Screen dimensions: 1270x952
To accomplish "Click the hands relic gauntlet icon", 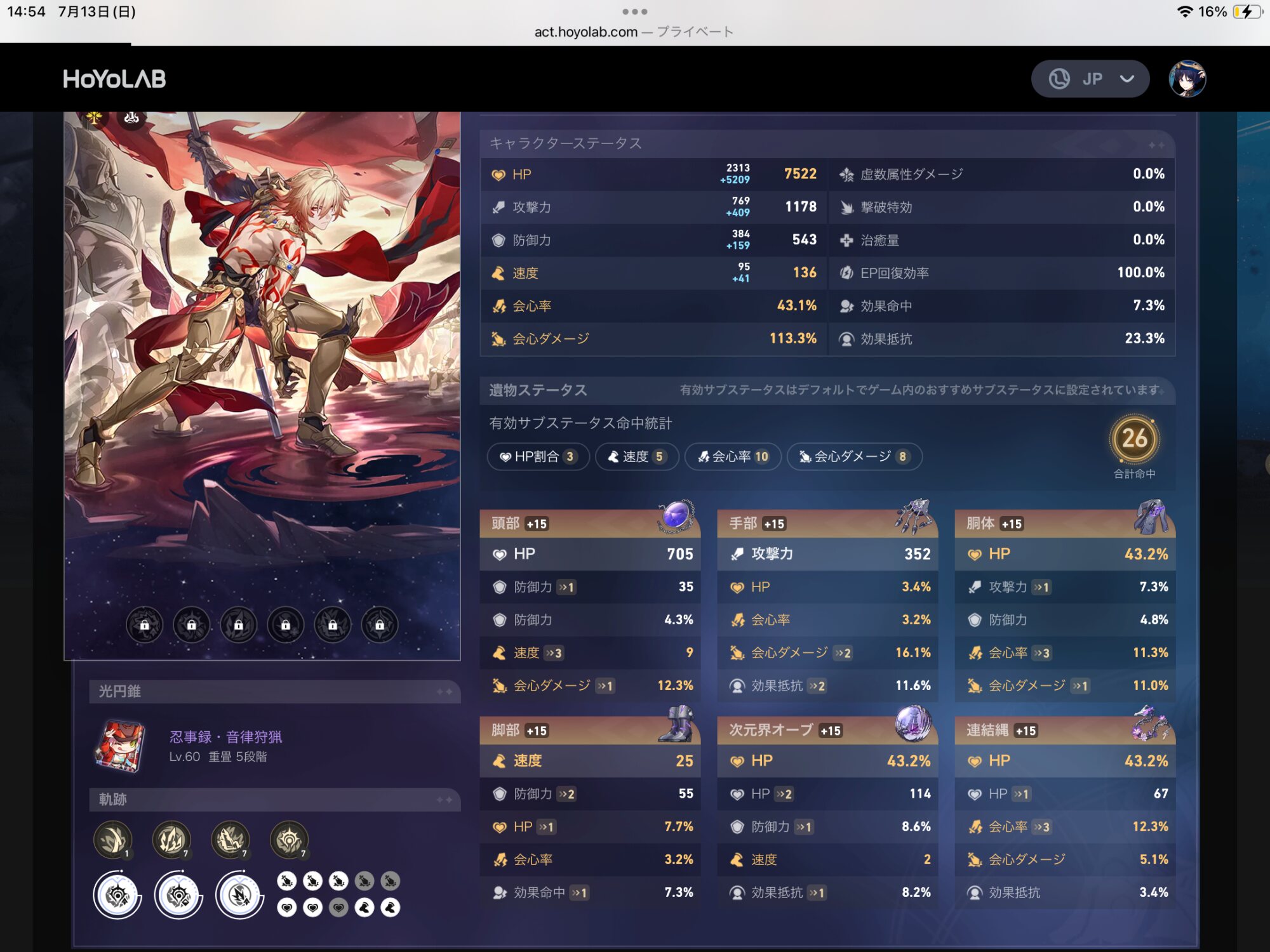I will pos(913,516).
